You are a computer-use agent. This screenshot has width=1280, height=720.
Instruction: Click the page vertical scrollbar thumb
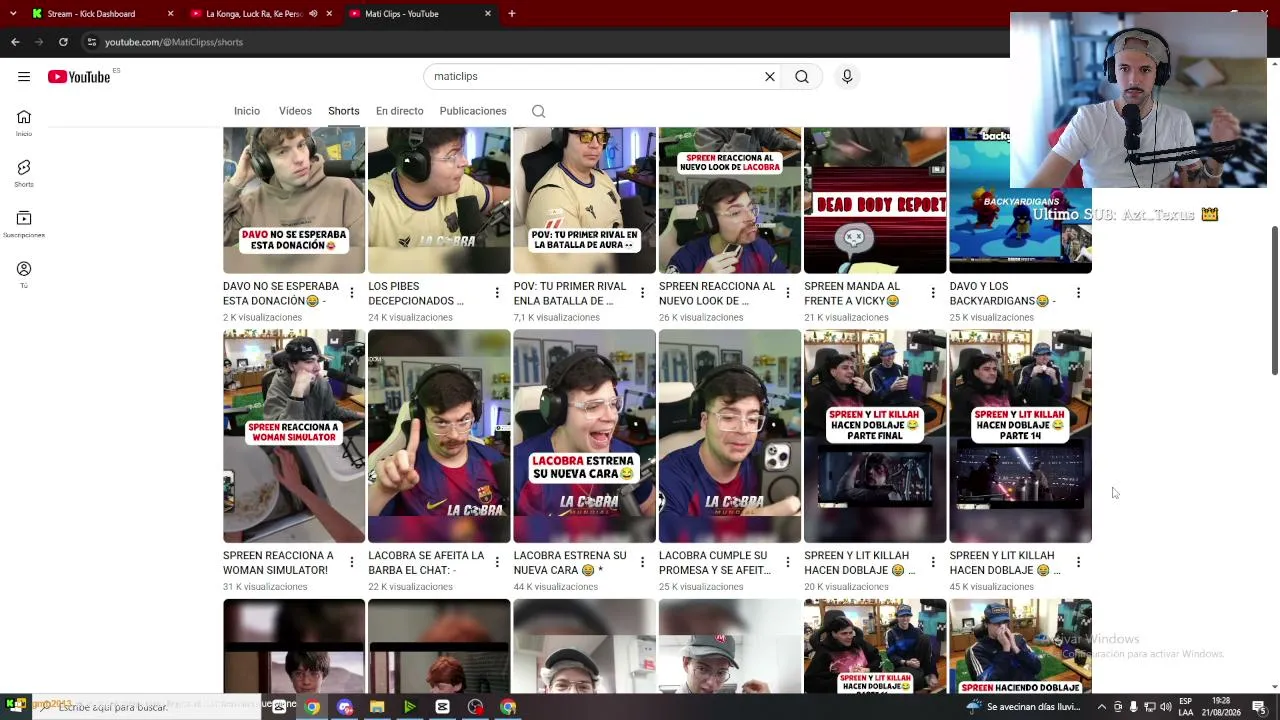(1274, 300)
